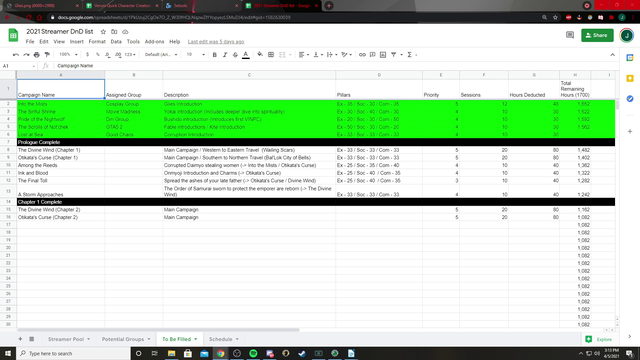
Task: Open Calendar in the side panel
Action: [x=630, y=58]
